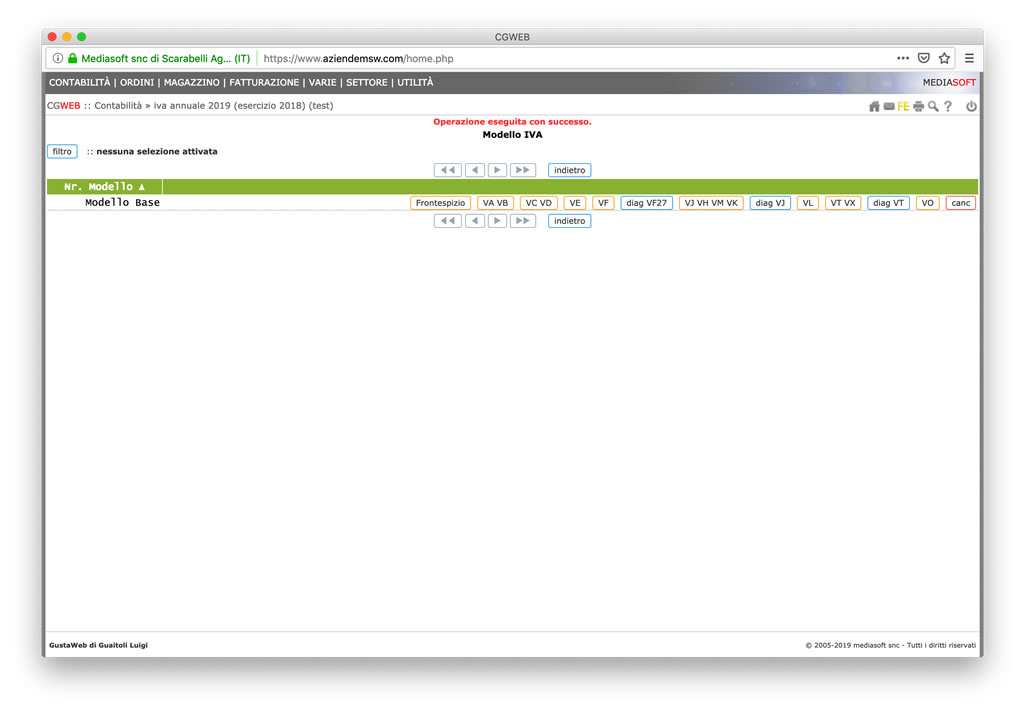This screenshot has height=711, width=1024.
Task: Bookmark the page with the star icon
Action: (x=944, y=58)
